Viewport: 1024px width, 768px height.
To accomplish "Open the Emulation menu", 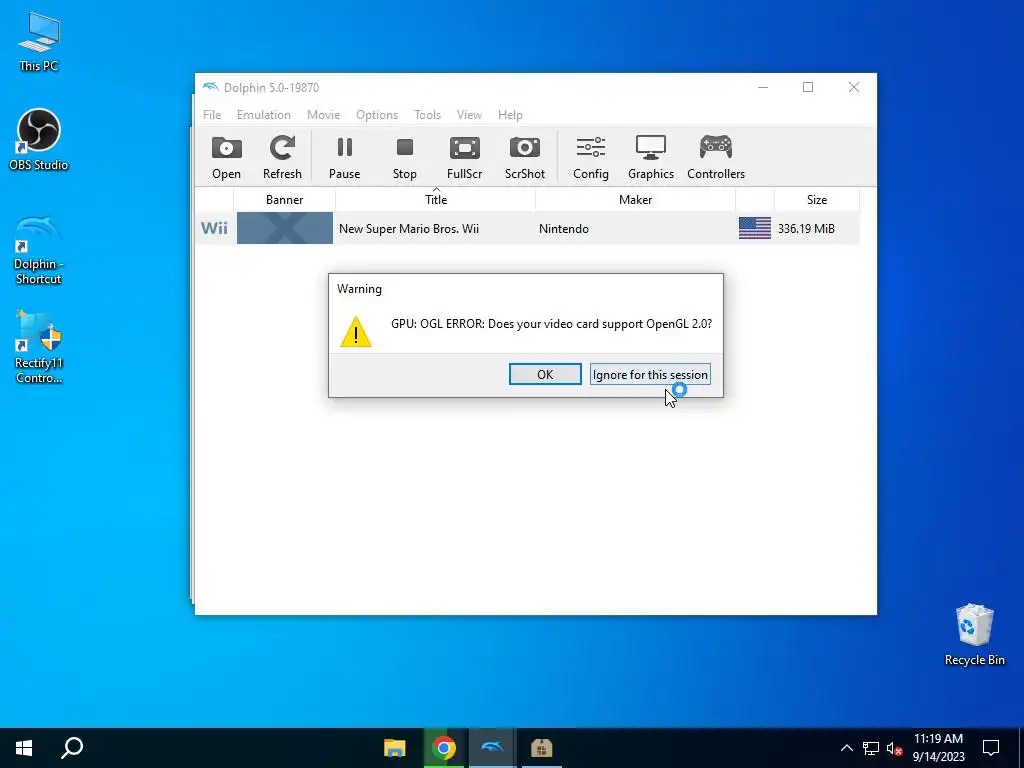I will tap(263, 115).
